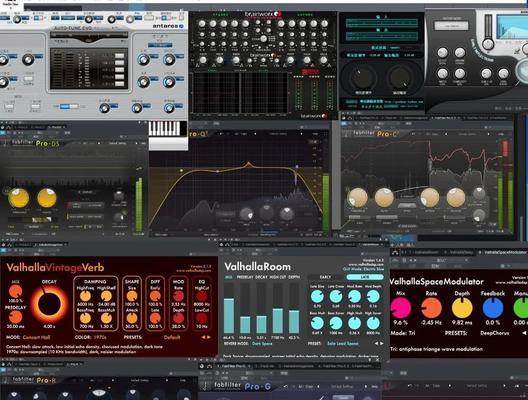Screen dimensions: 528x400
Task: Click the orange Rate knob in ValhallaSpaceModulator
Action: coord(431,308)
